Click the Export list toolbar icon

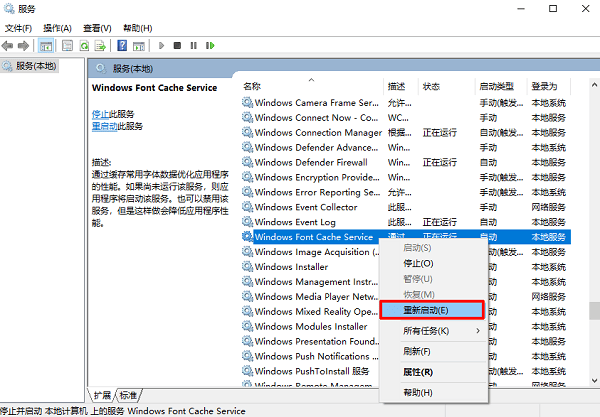pyautogui.click(x=100, y=46)
